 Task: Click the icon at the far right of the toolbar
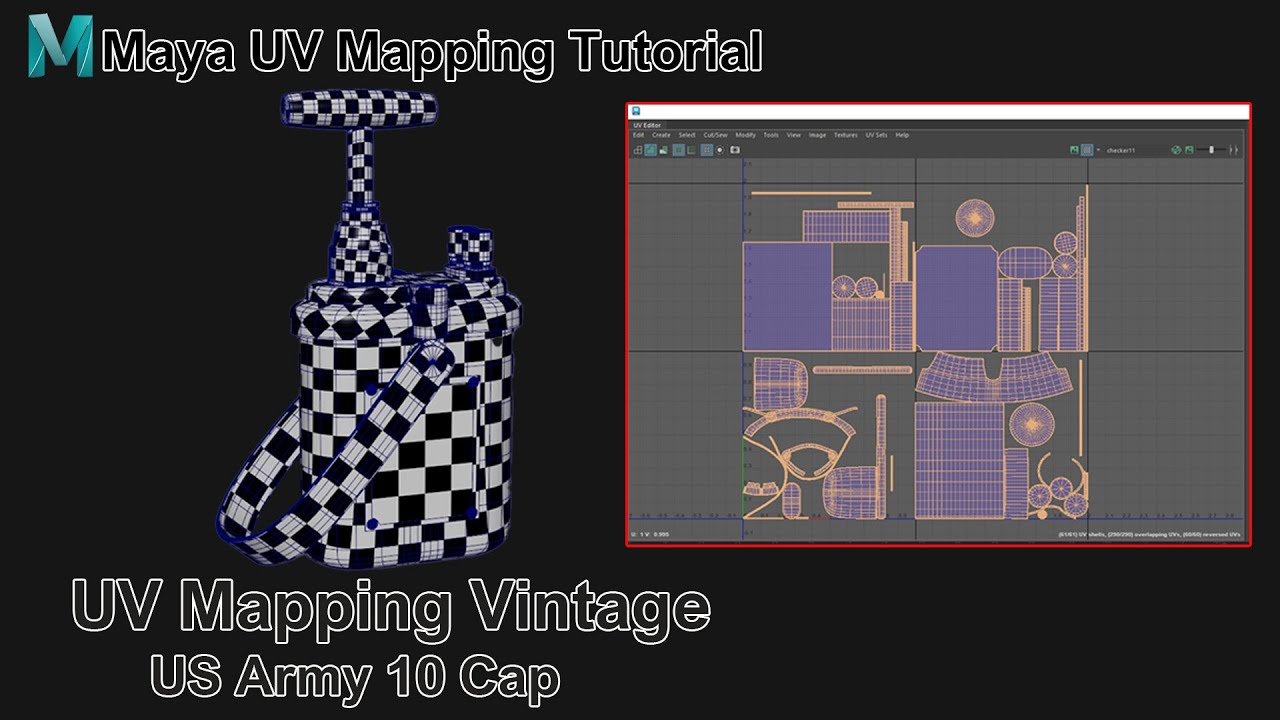(1234, 150)
